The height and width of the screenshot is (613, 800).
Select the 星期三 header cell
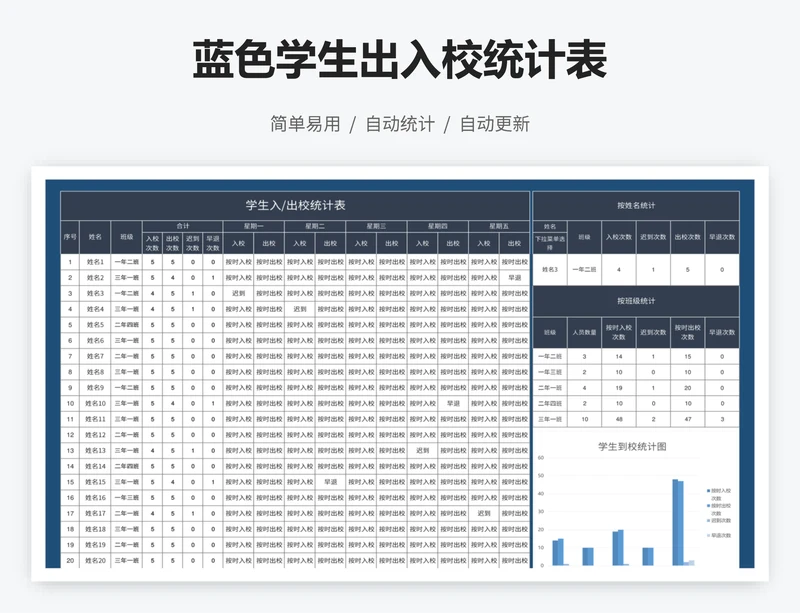point(376,226)
